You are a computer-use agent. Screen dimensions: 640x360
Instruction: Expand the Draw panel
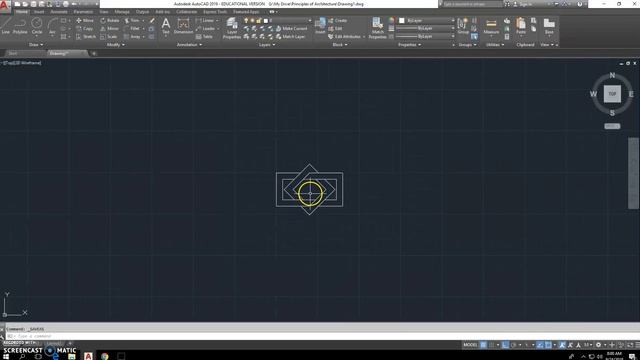36,44
